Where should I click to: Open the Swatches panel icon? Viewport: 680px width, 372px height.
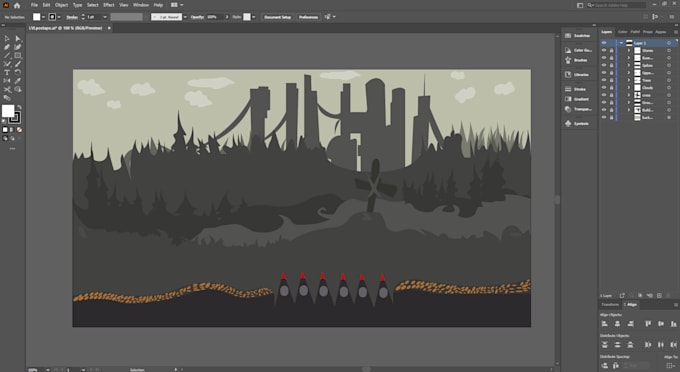point(568,36)
